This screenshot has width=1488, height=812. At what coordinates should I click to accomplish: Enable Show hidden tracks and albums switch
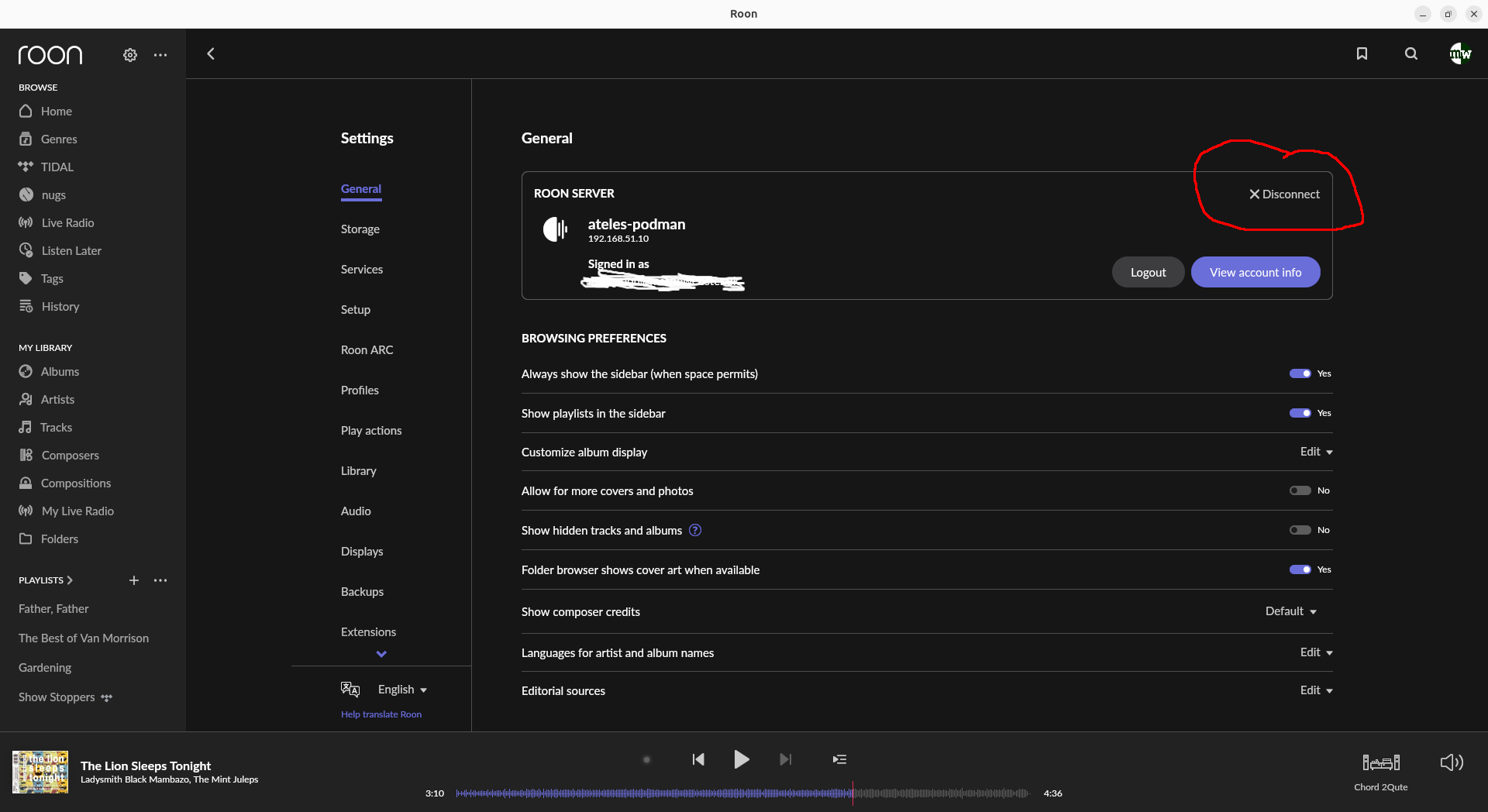tap(1300, 530)
